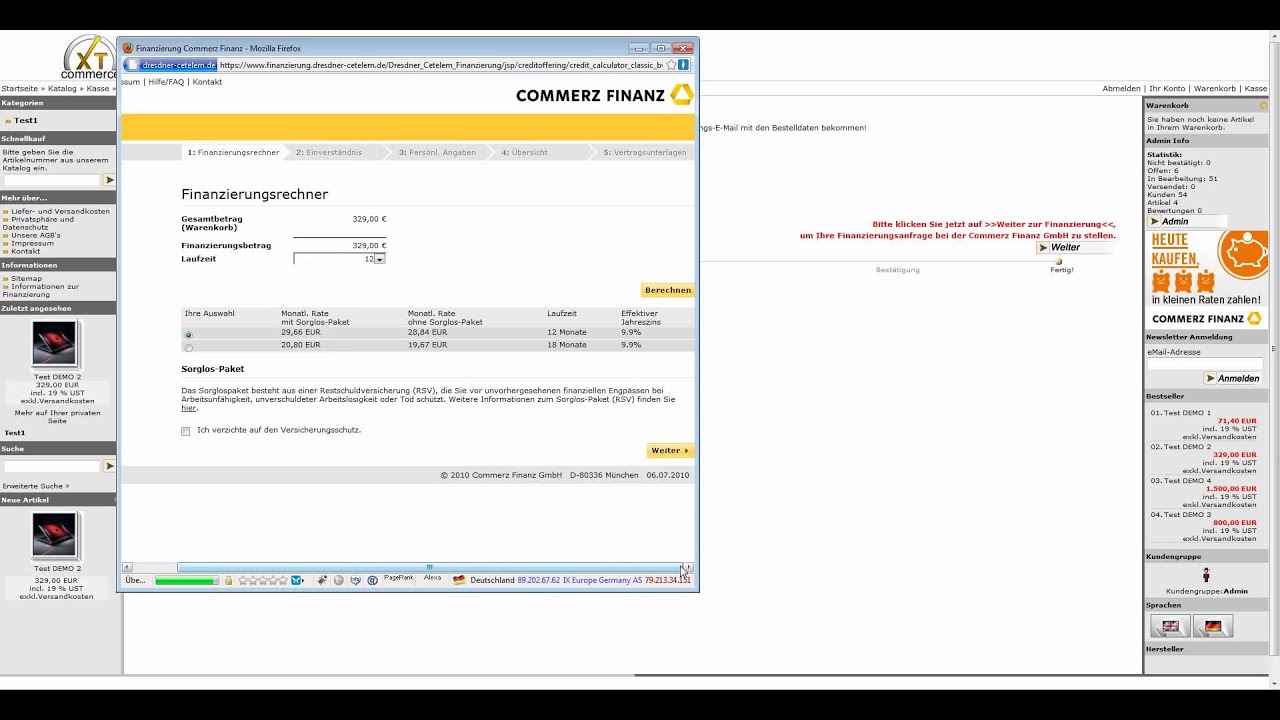The height and width of the screenshot is (720, 1280).
Task: Click the Schnellkauf article number field
Action: click(52, 180)
